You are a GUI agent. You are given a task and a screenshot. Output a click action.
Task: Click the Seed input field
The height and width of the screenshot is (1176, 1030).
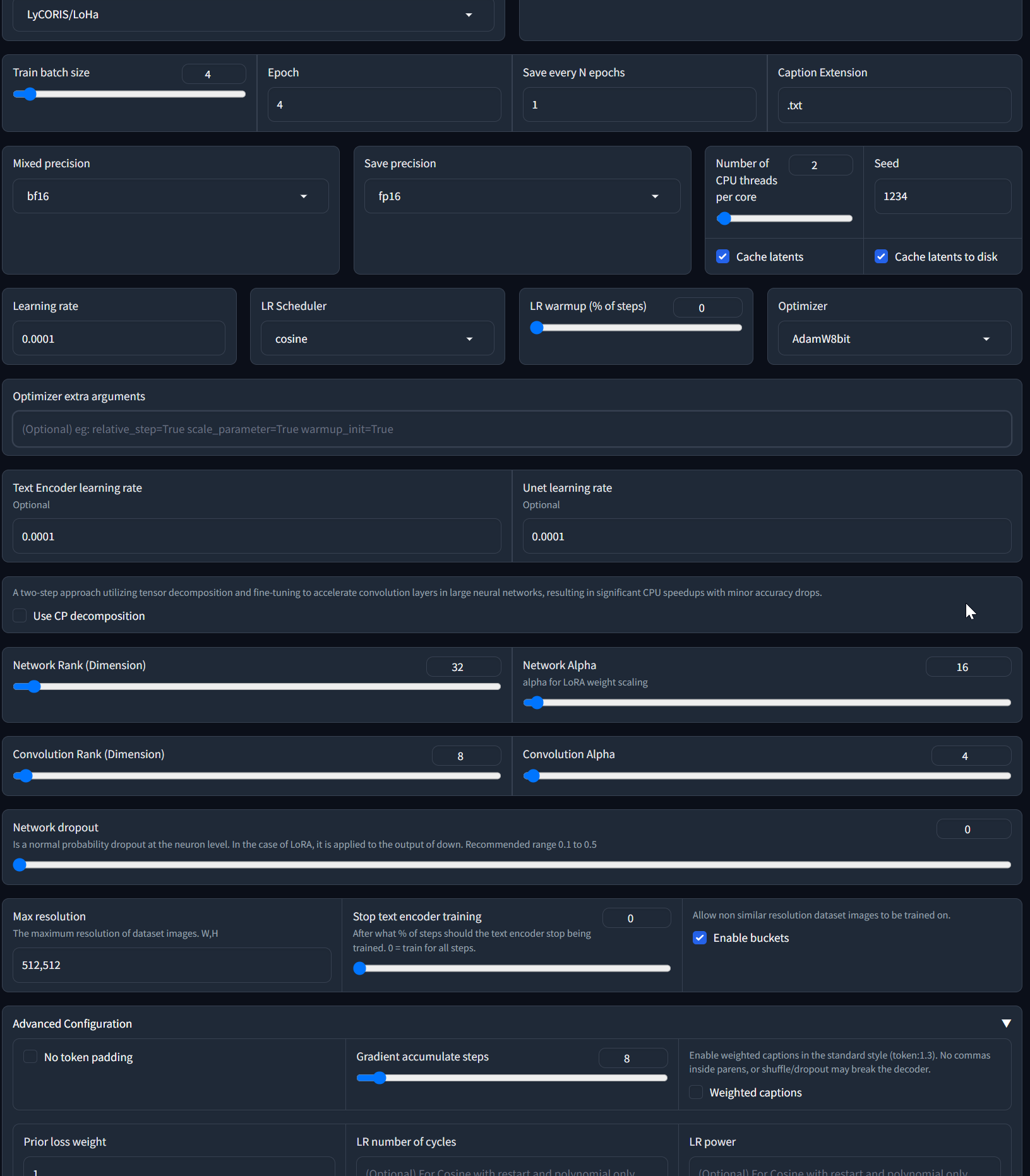(x=942, y=196)
